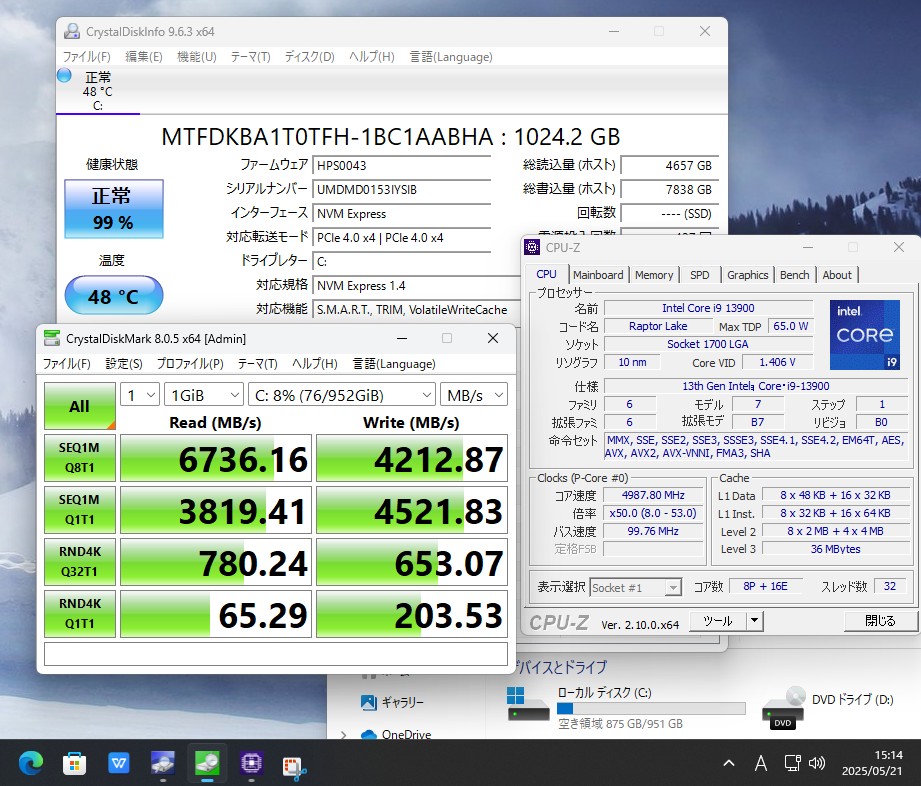Open the volume speaker tray icon
The image size is (921, 786).
pyautogui.click(x=817, y=763)
